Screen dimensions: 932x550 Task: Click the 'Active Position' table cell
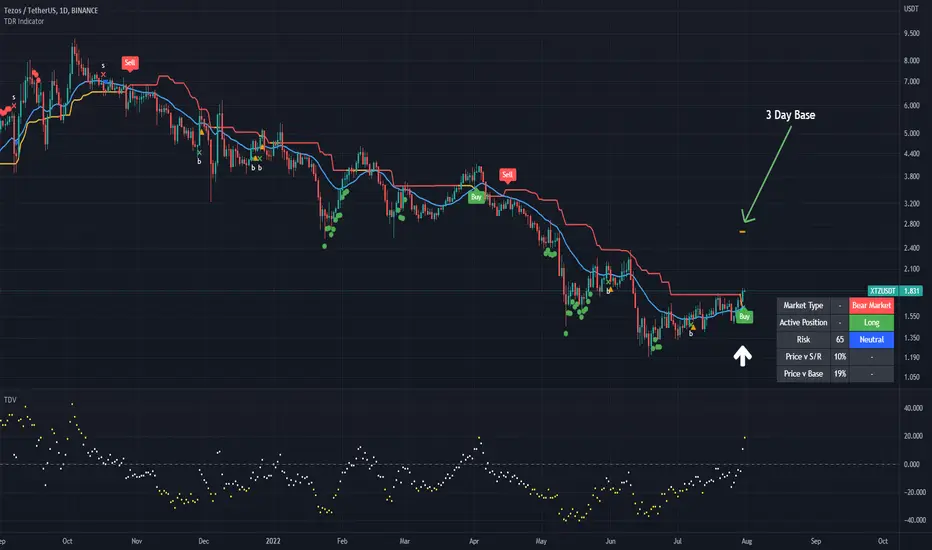(803, 322)
